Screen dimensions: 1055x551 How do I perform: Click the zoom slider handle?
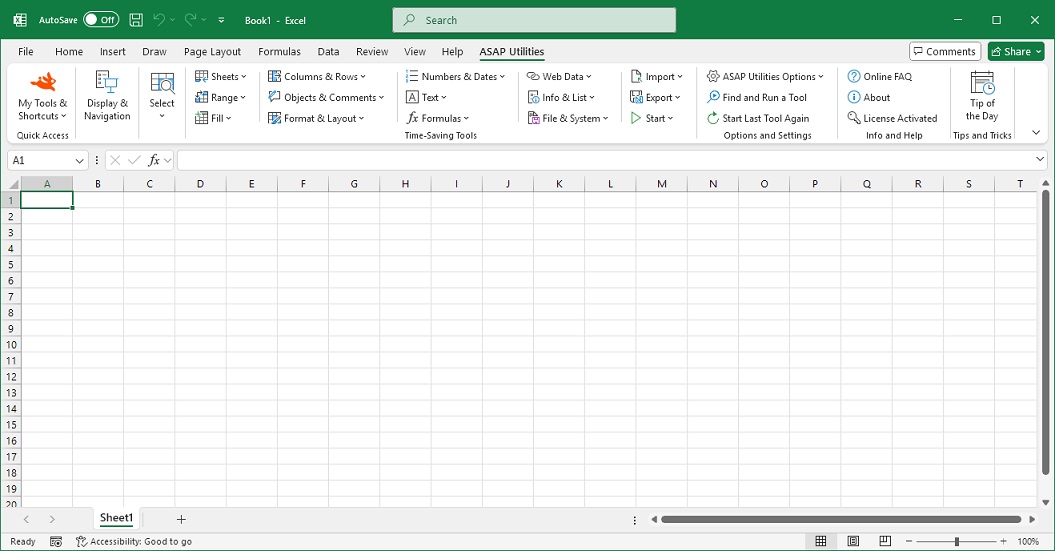point(957,542)
